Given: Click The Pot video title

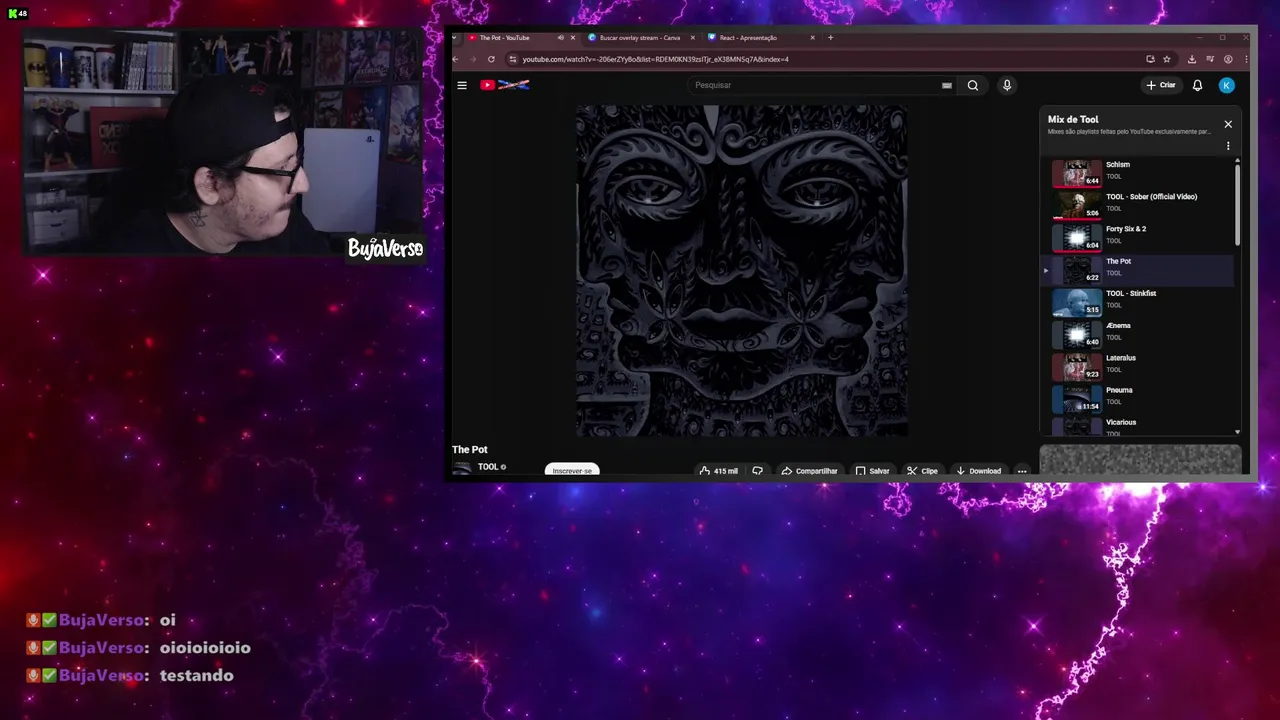Looking at the screenshot, I should tap(470, 450).
